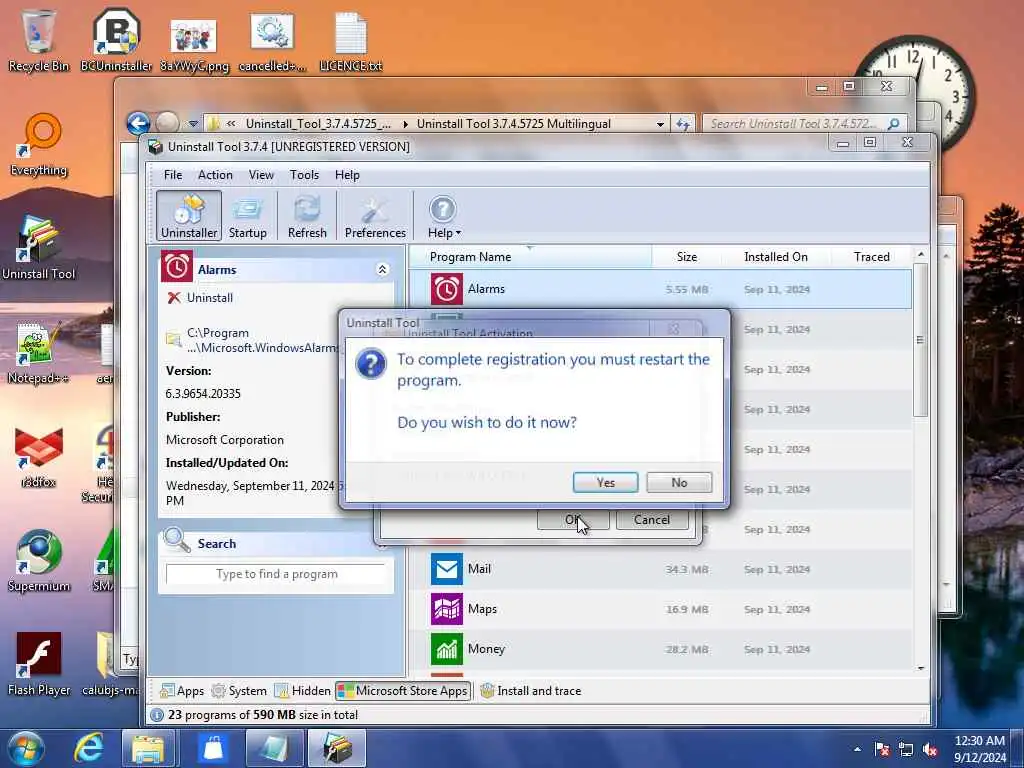Refresh the program list
Viewport: 1024px width, 768px height.
pyautogui.click(x=307, y=216)
